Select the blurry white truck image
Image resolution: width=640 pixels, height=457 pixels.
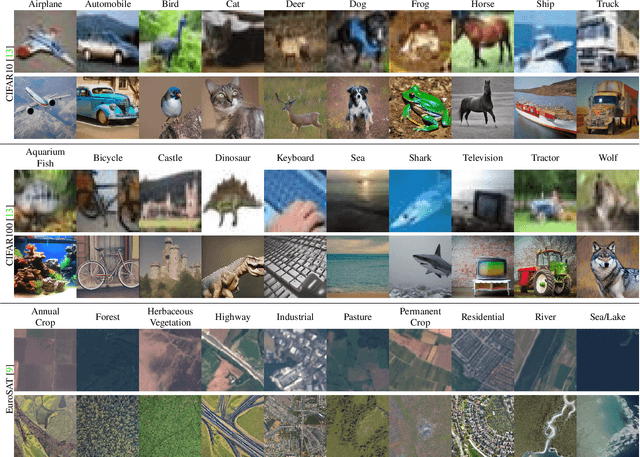click(608, 42)
